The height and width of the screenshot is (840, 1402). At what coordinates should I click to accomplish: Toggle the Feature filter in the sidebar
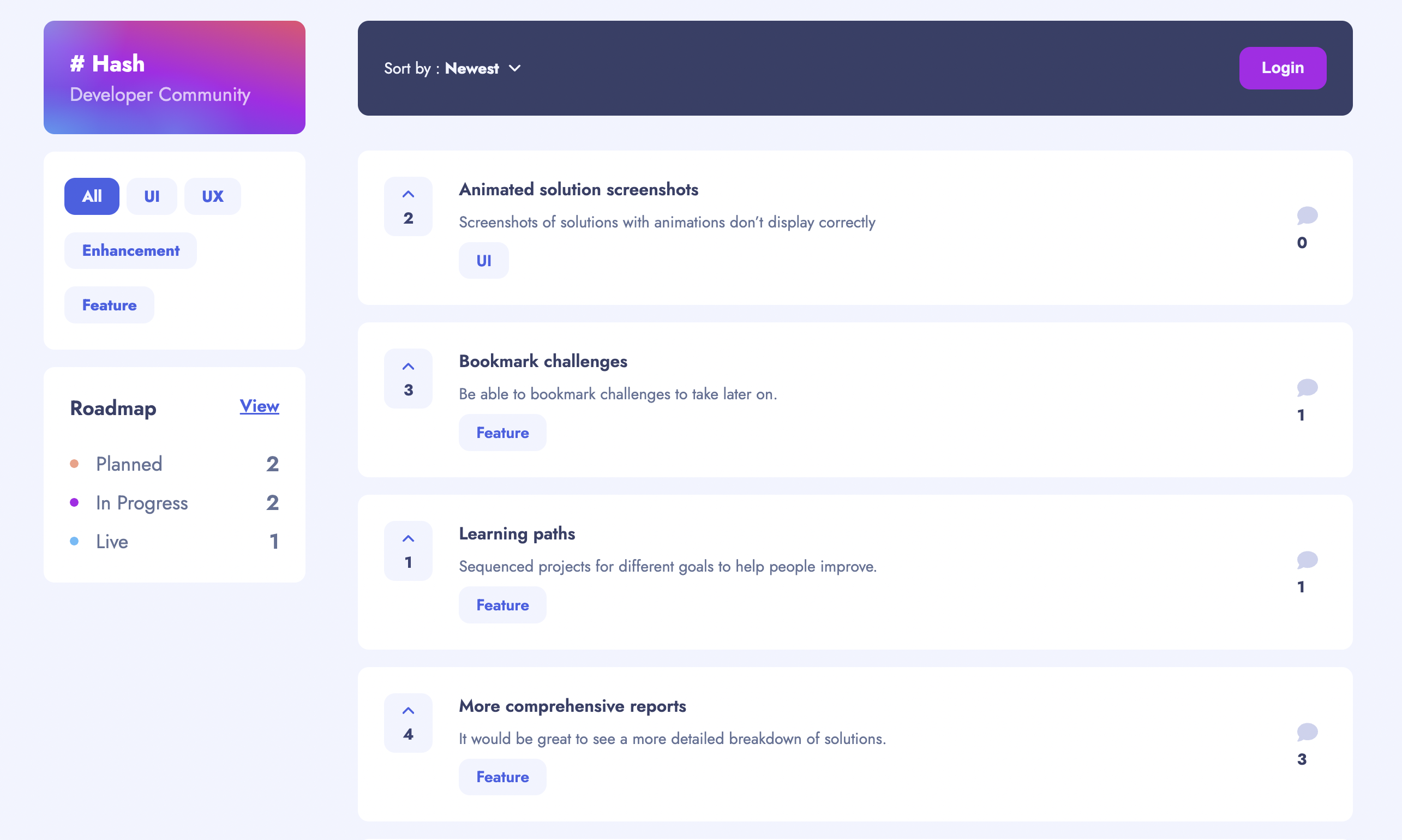[x=109, y=304]
